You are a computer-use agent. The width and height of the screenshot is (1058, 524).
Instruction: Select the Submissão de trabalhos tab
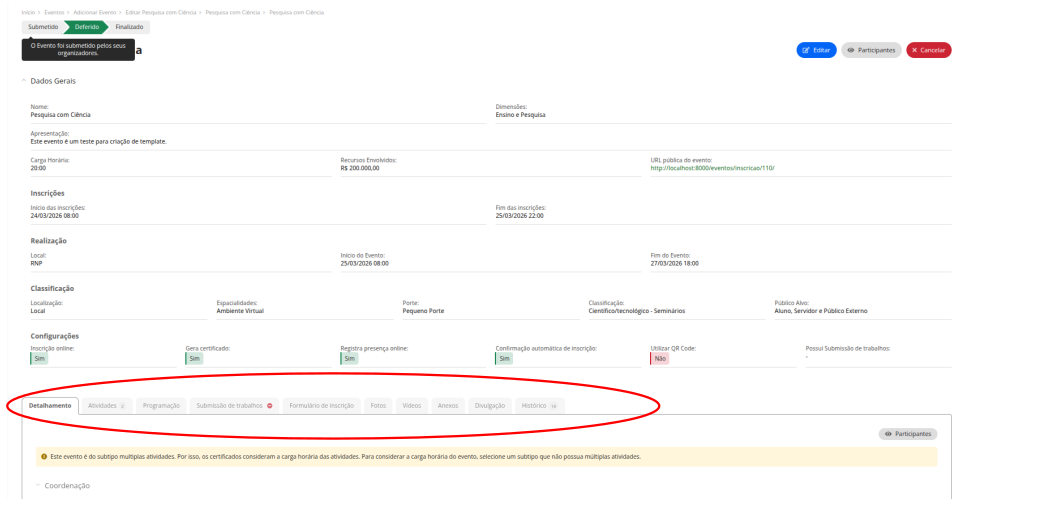click(234, 406)
